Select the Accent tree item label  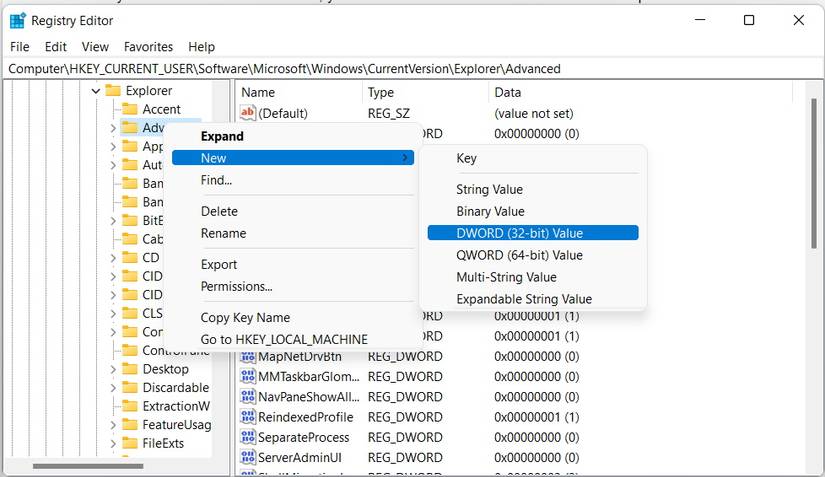(x=162, y=109)
